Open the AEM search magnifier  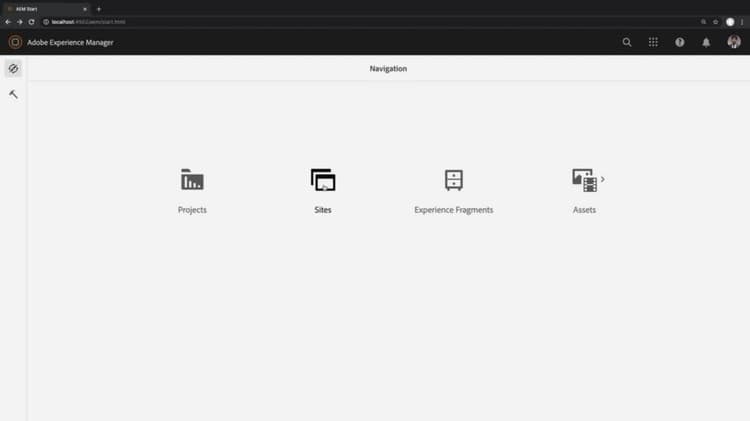(x=627, y=42)
